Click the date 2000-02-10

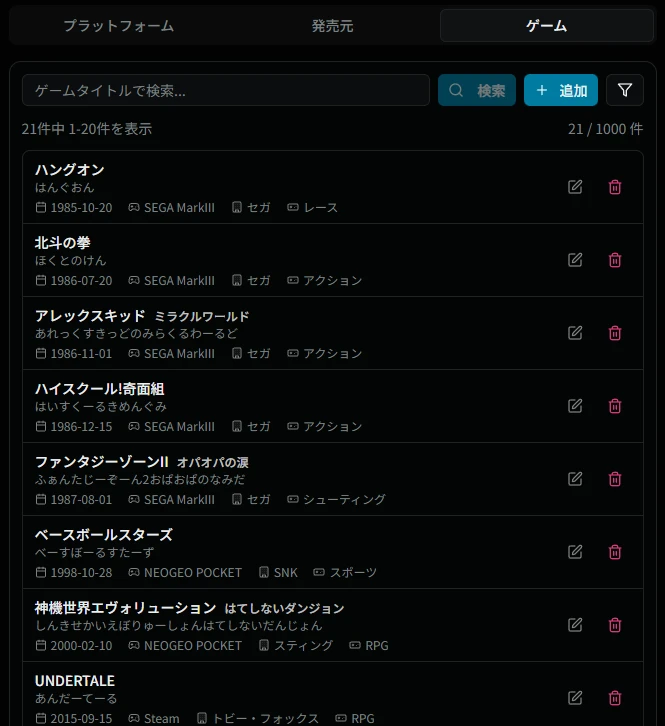coord(82,645)
